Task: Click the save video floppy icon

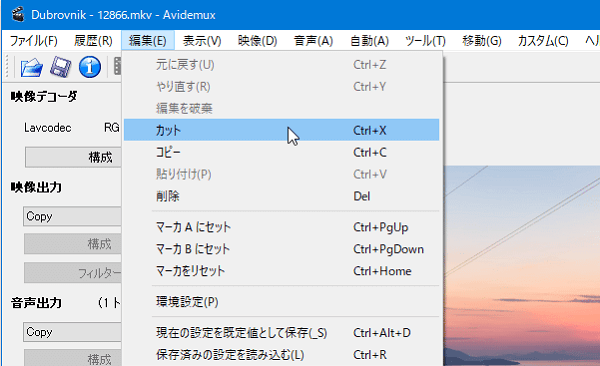Action: 60,67
